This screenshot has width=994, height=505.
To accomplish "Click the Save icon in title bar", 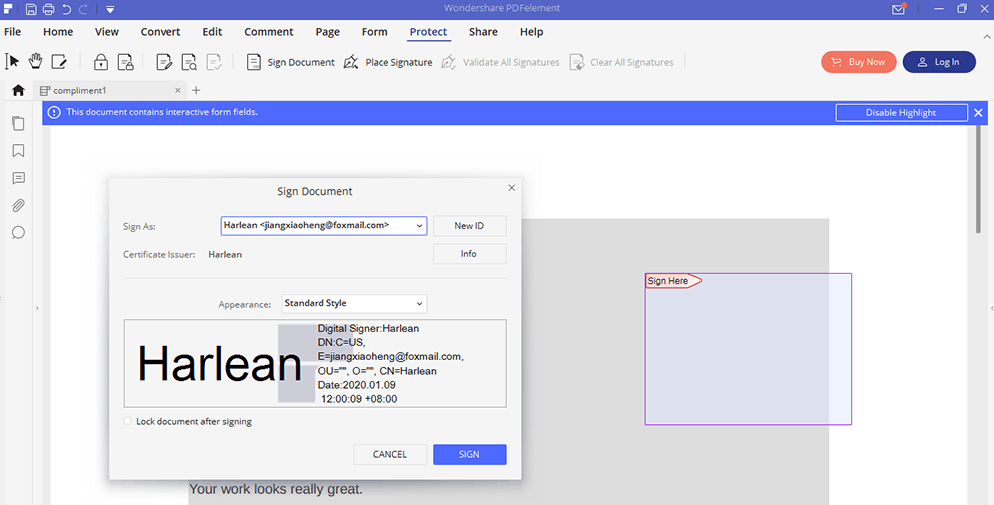I will (30, 9).
